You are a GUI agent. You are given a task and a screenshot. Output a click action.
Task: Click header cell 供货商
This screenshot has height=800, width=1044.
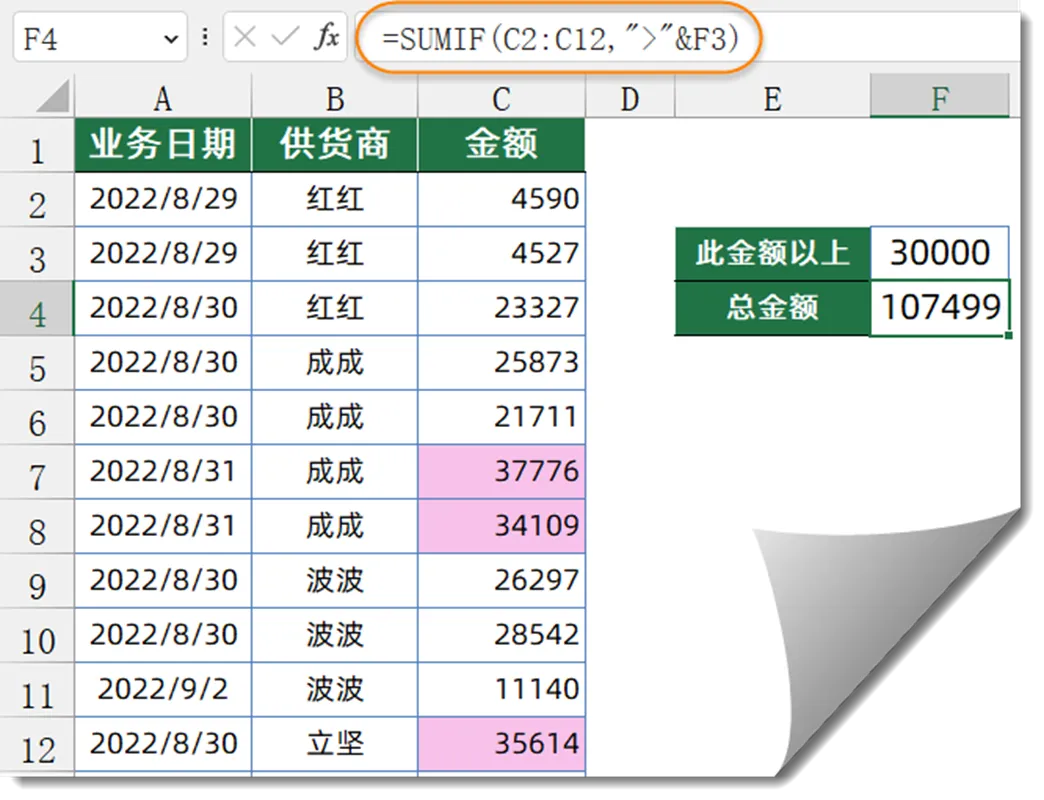pyautogui.click(x=335, y=145)
